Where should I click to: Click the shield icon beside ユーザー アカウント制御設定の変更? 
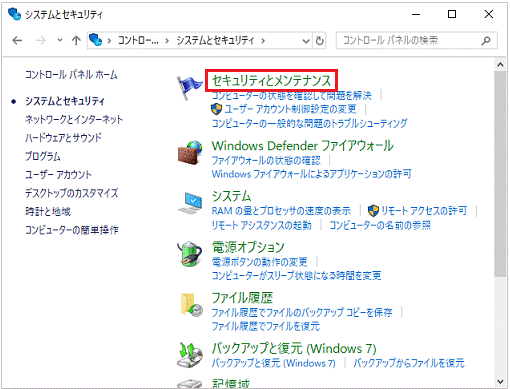tap(216, 109)
